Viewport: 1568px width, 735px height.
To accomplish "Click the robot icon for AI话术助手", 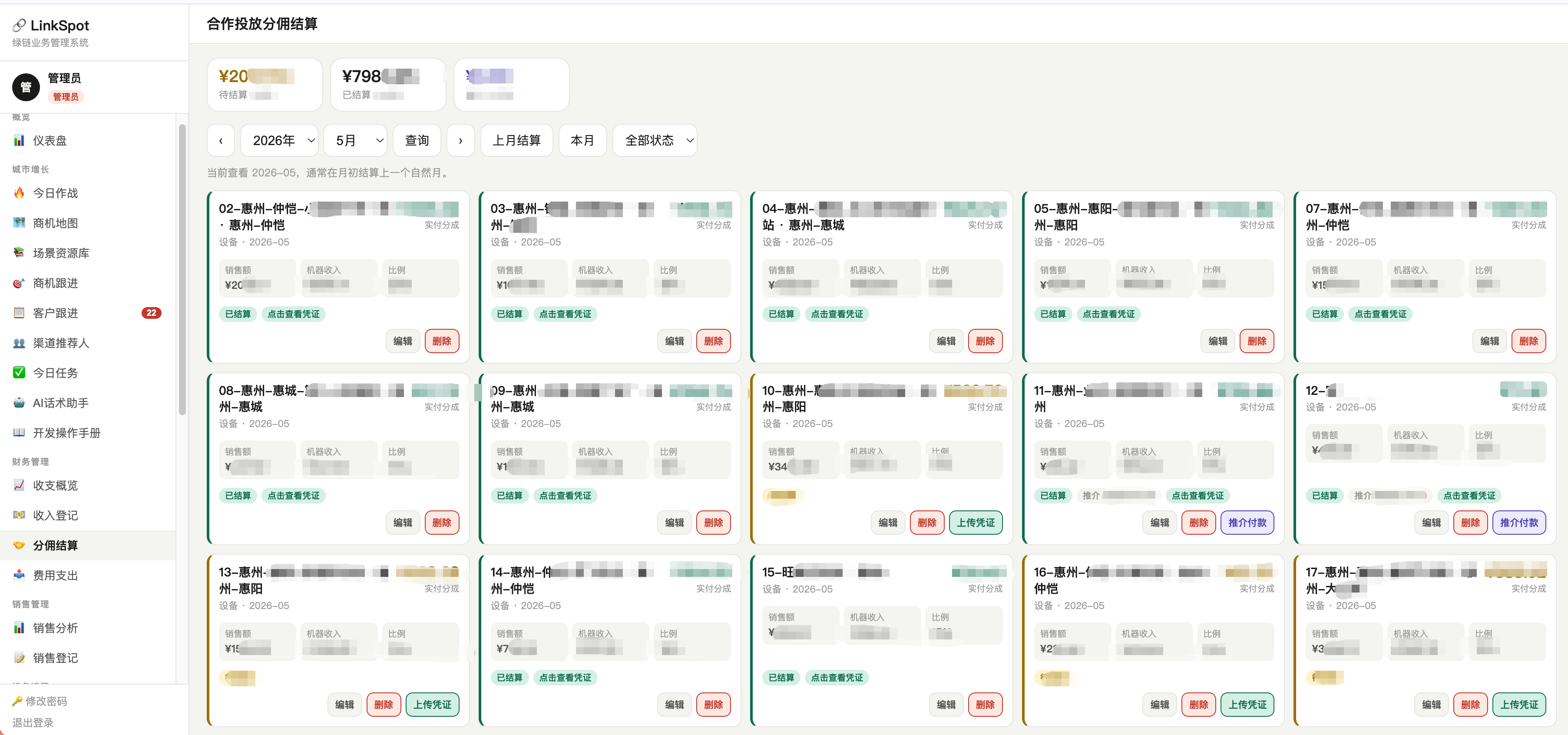I will 19,403.
